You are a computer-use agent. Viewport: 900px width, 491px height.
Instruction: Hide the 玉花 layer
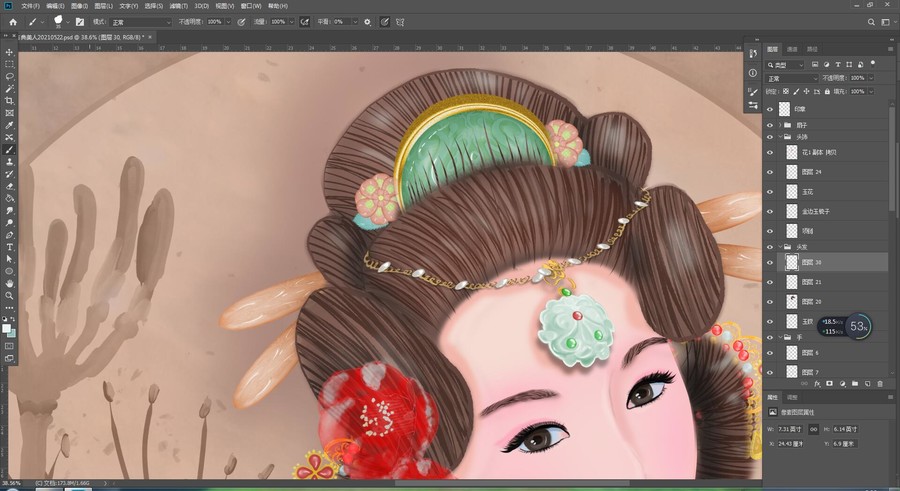[770, 192]
